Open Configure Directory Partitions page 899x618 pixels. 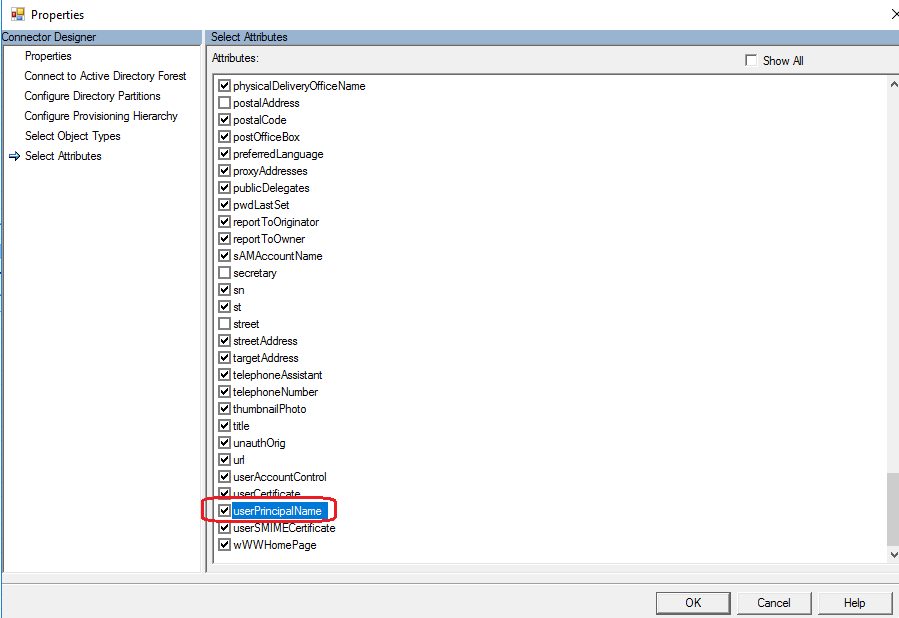point(92,96)
